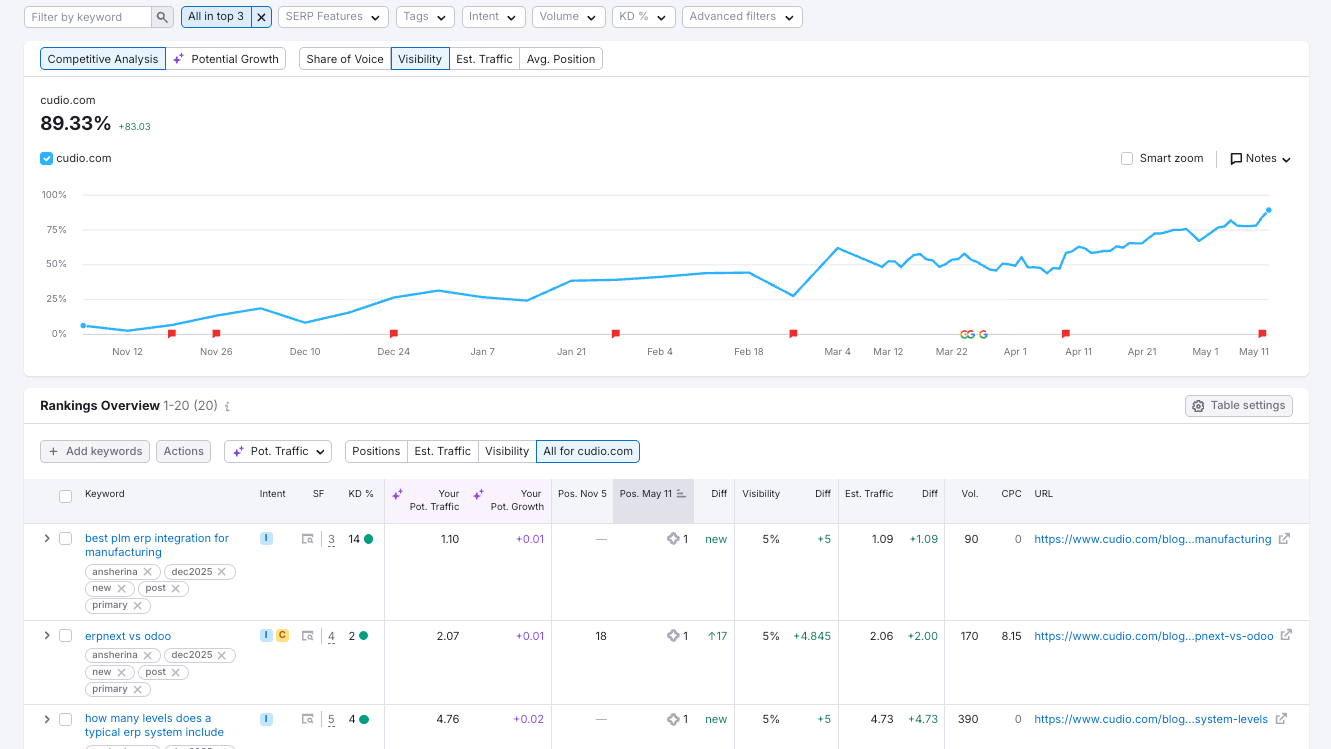The image size is (1331, 749).
Task: Select the Avg. Position chart tab
Action: [561, 59]
